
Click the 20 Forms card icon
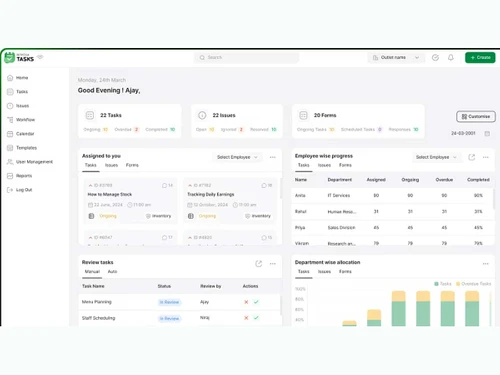coord(303,115)
